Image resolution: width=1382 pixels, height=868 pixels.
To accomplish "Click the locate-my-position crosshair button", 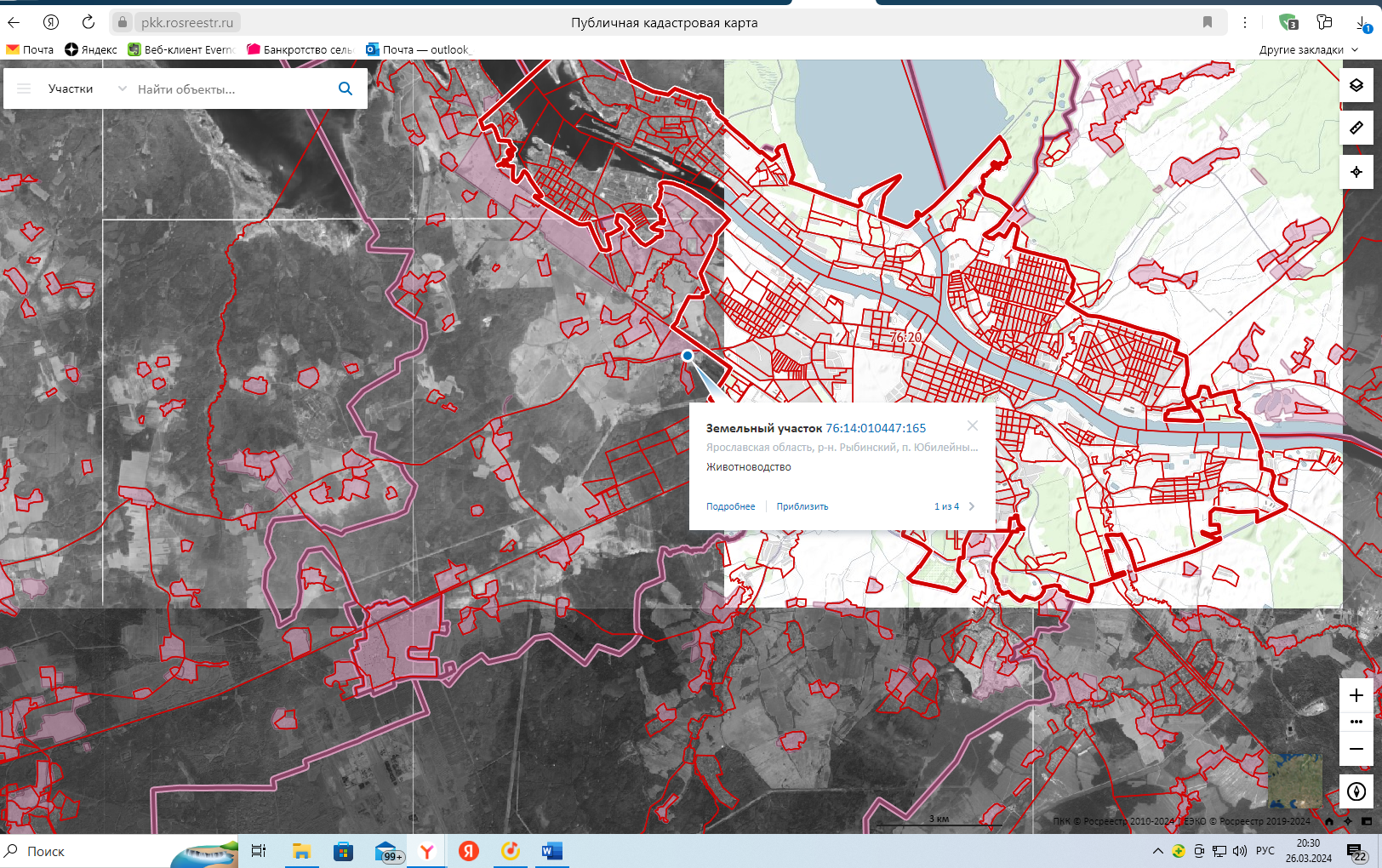I will 1356,172.
